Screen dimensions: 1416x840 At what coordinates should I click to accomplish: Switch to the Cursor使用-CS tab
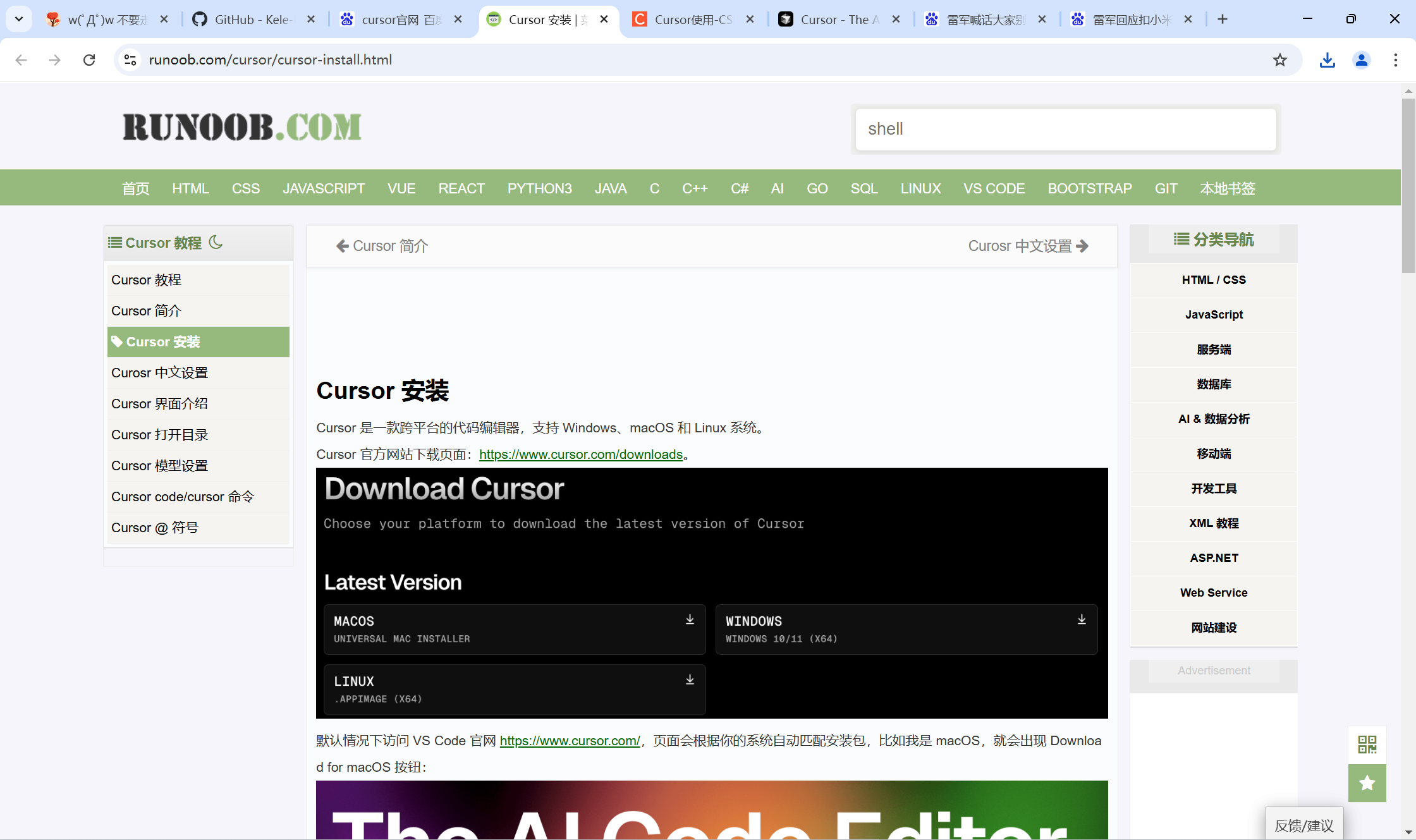click(693, 20)
